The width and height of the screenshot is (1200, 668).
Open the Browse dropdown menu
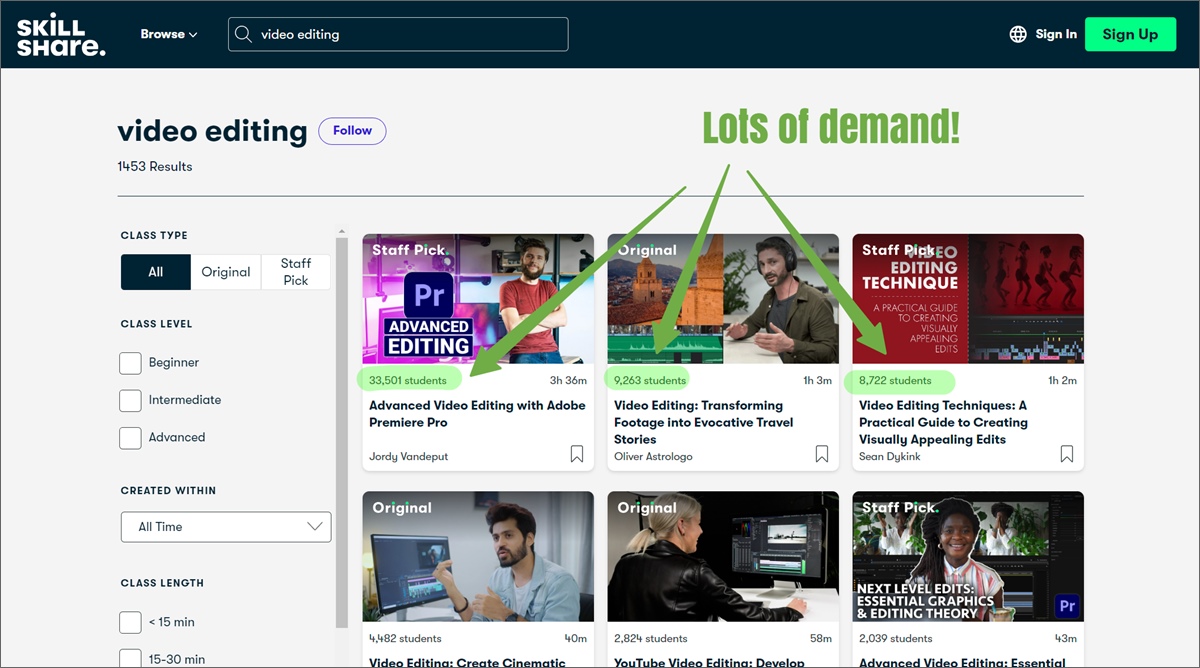(168, 34)
